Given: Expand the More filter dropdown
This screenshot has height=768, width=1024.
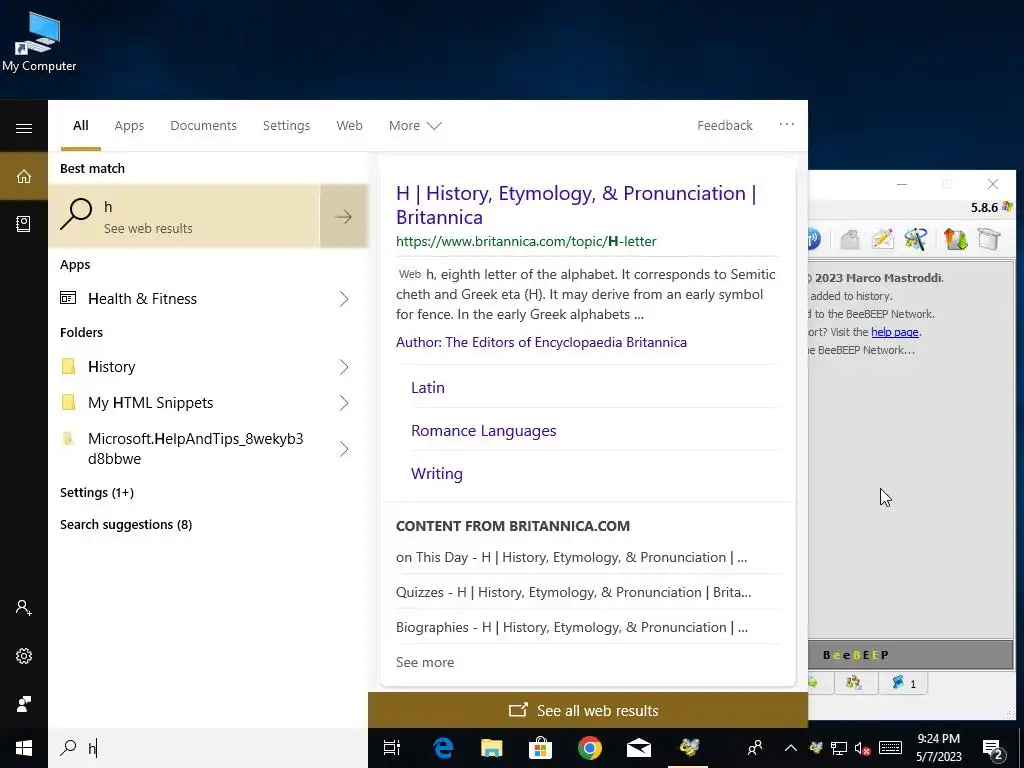Looking at the screenshot, I should point(415,125).
